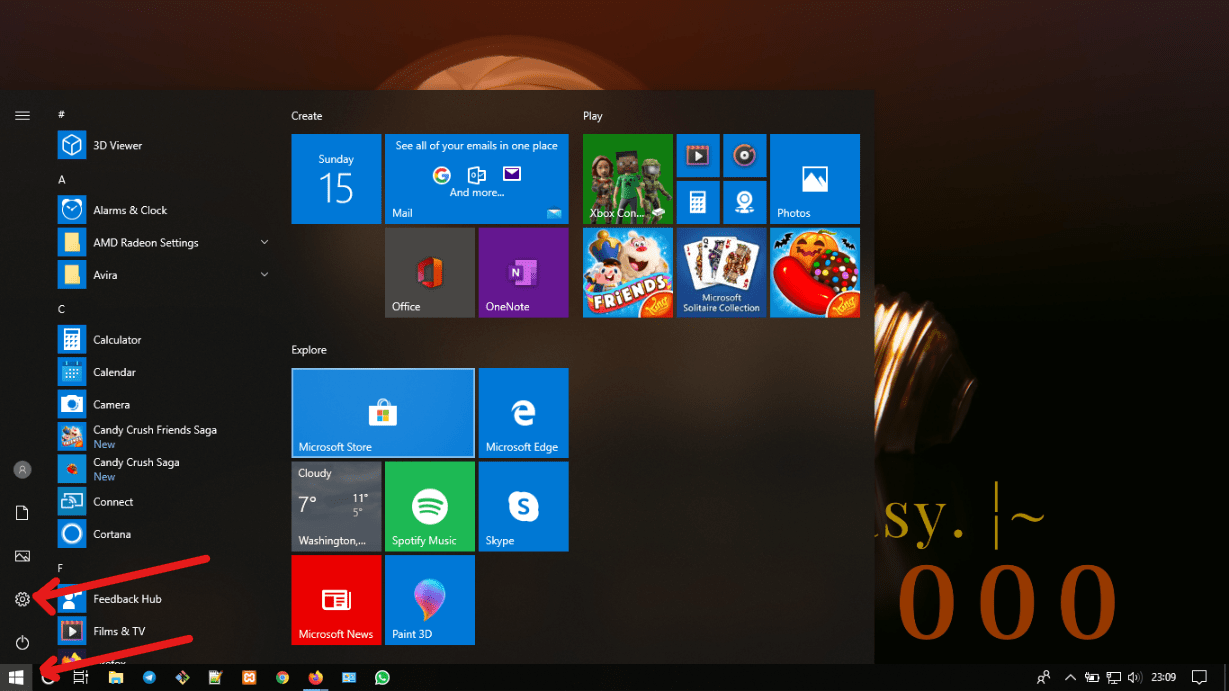Image resolution: width=1229 pixels, height=691 pixels.
Task: Open the Photos tile
Action: pyautogui.click(x=814, y=179)
